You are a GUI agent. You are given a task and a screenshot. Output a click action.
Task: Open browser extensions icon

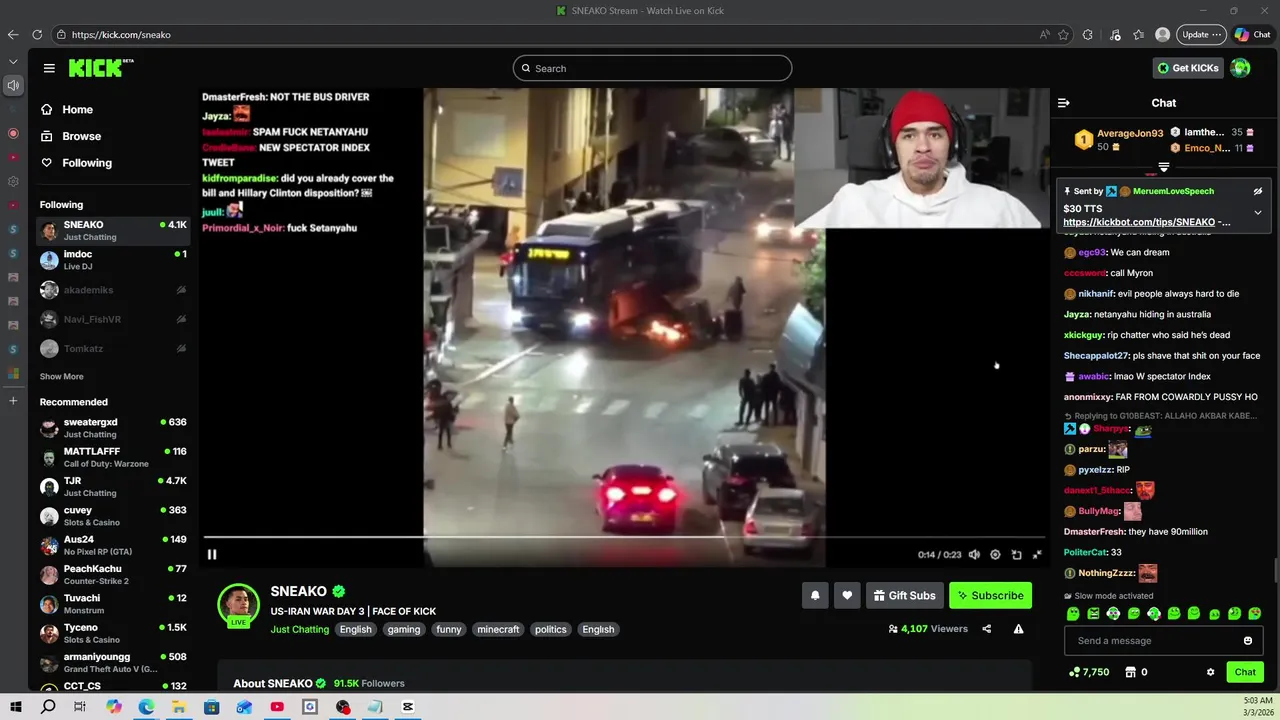[x=1088, y=34]
